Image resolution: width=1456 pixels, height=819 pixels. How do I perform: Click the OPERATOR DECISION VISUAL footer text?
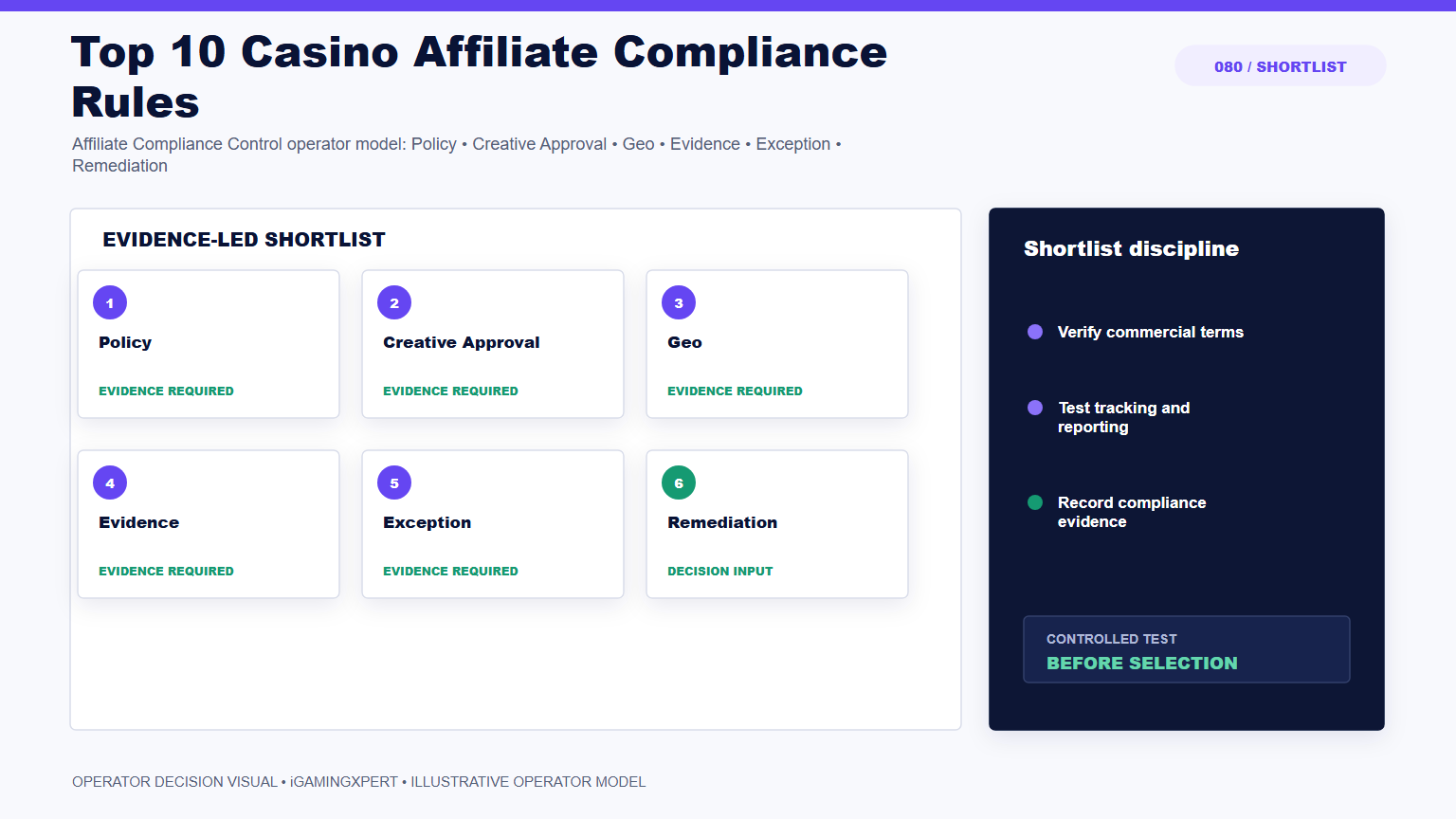[358, 782]
